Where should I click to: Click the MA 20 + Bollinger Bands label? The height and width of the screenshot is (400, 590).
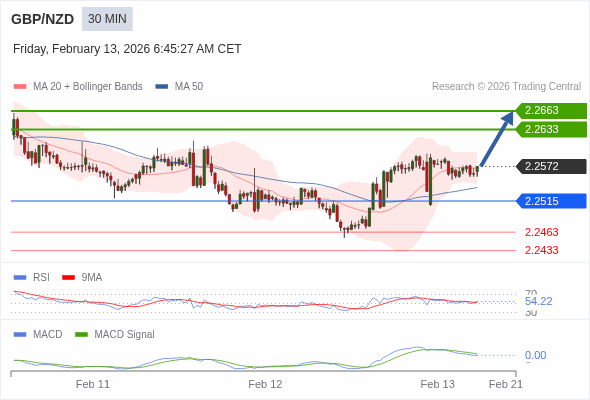(x=88, y=87)
